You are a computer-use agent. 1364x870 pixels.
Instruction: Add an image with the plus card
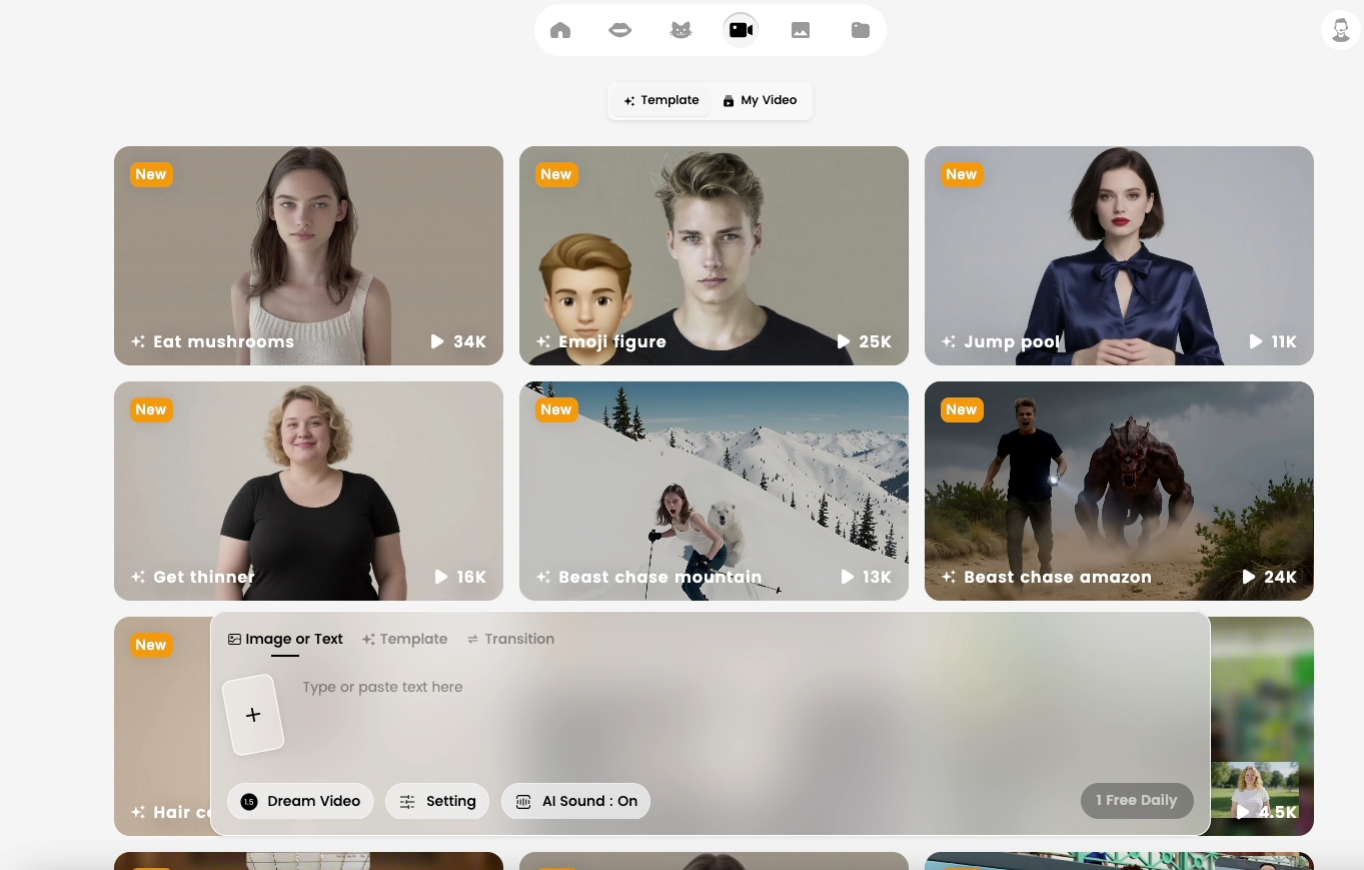(x=253, y=715)
